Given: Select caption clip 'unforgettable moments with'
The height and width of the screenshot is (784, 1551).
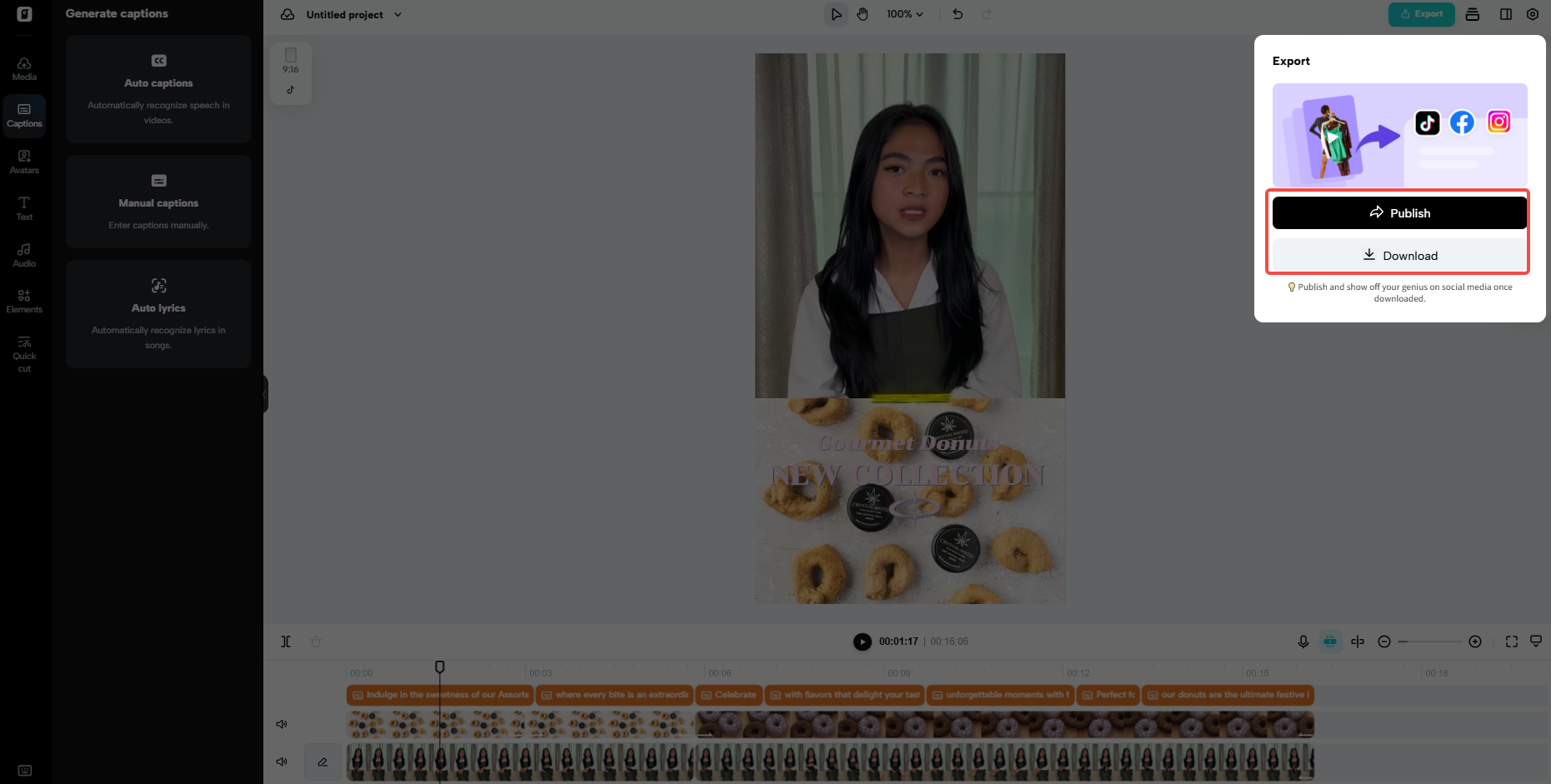Looking at the screenshot, I should click(1000, 695).
